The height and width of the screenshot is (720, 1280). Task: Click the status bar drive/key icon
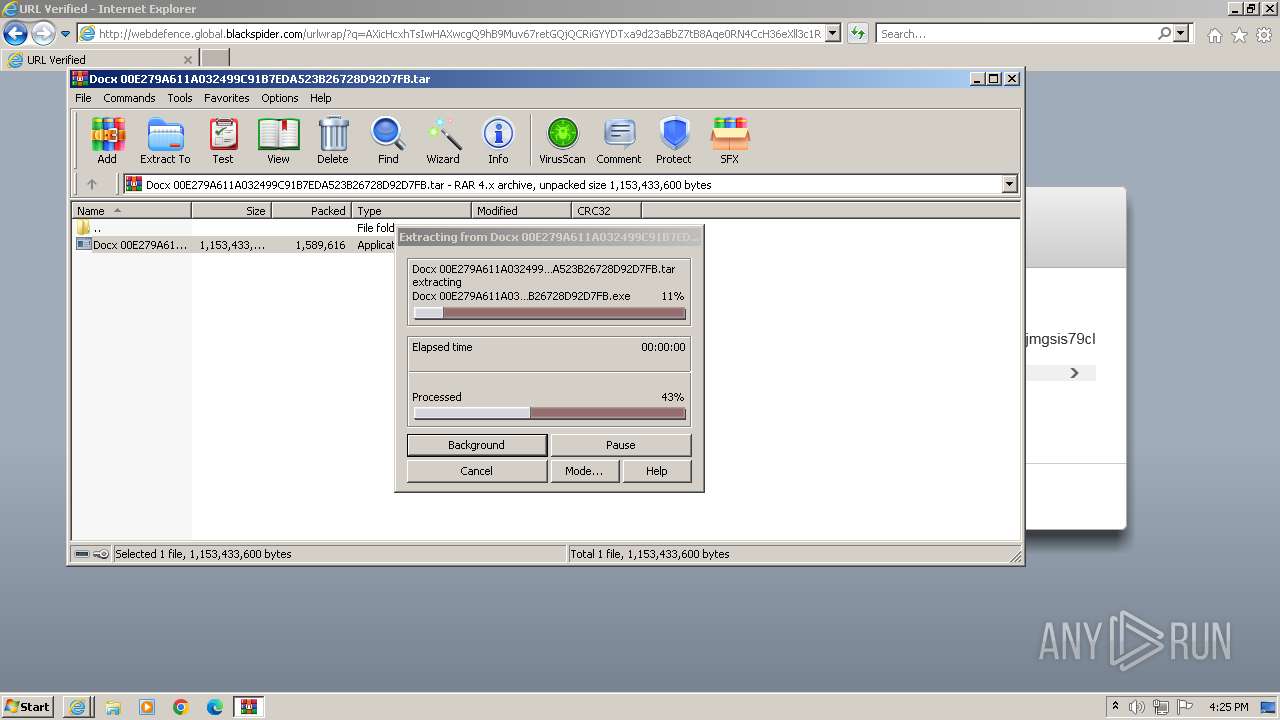92,554
